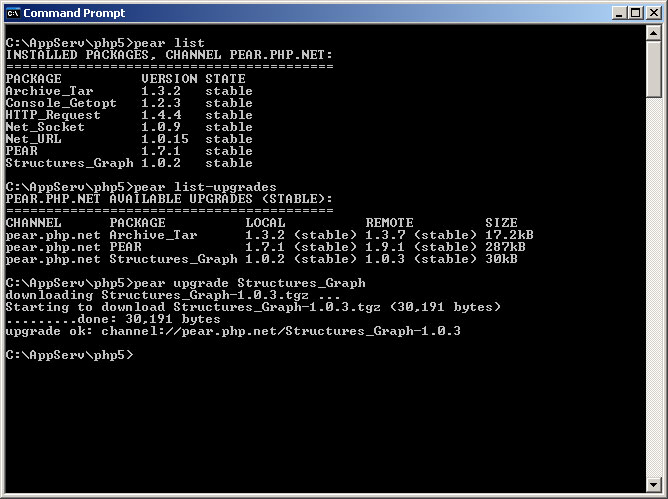Click the Net_Socket package name
The height and width of the screenshot is (499, 668).
45,127
